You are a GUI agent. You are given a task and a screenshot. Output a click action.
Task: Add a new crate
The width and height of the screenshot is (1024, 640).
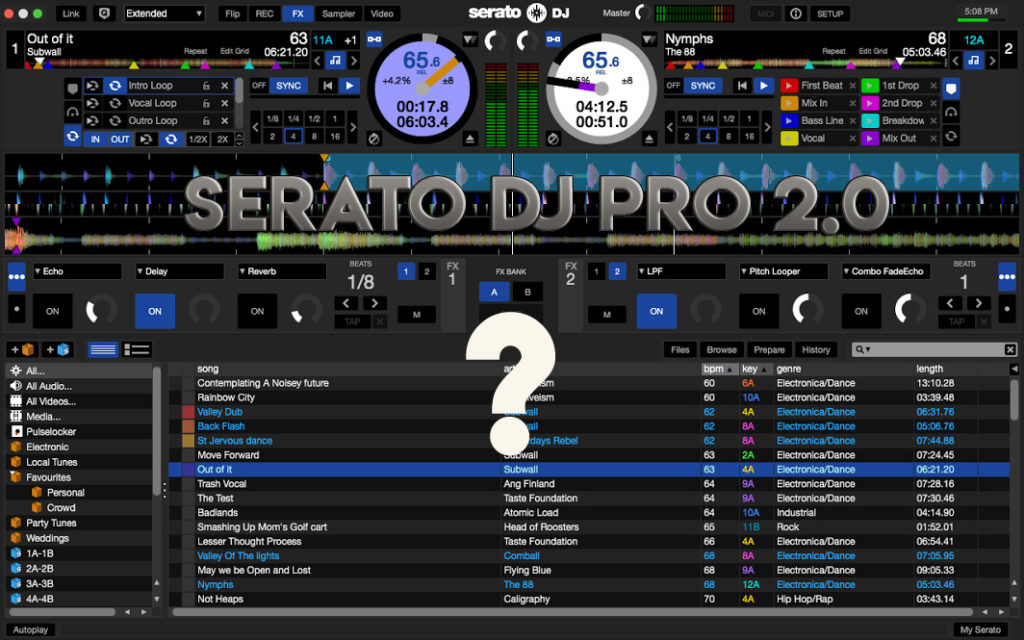click(23, 350)
